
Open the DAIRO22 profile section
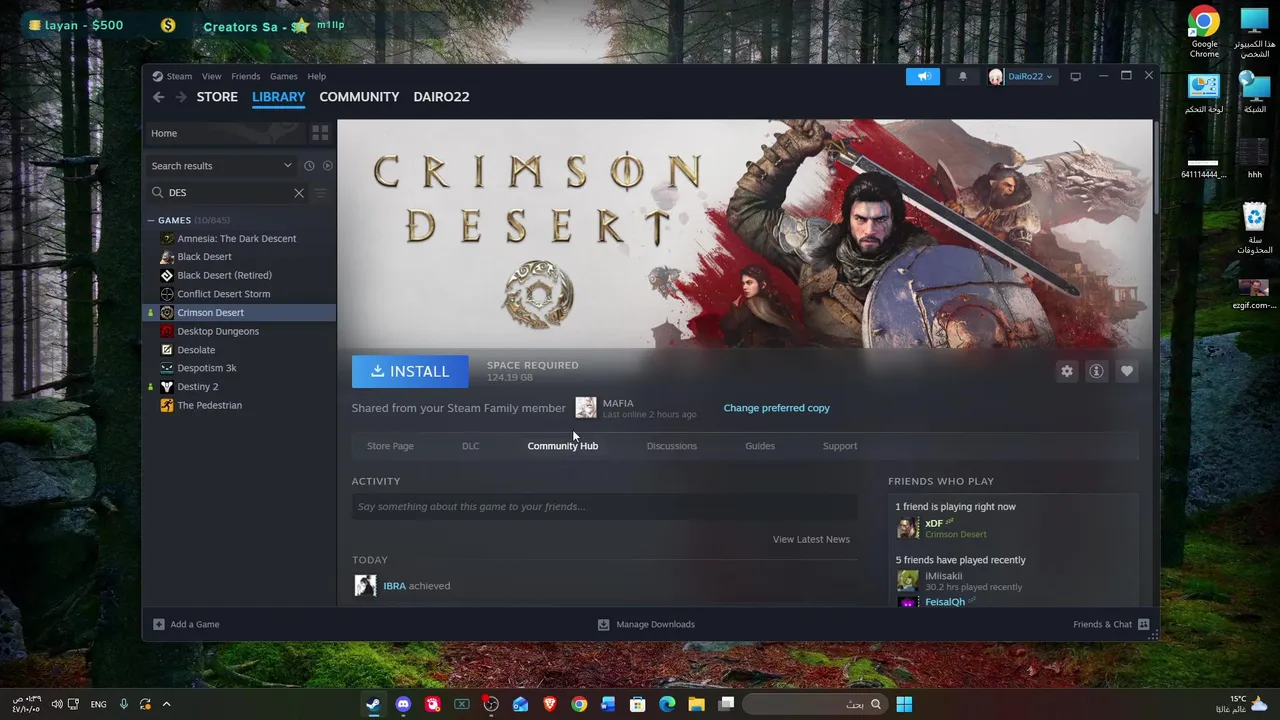coord(441,97)
